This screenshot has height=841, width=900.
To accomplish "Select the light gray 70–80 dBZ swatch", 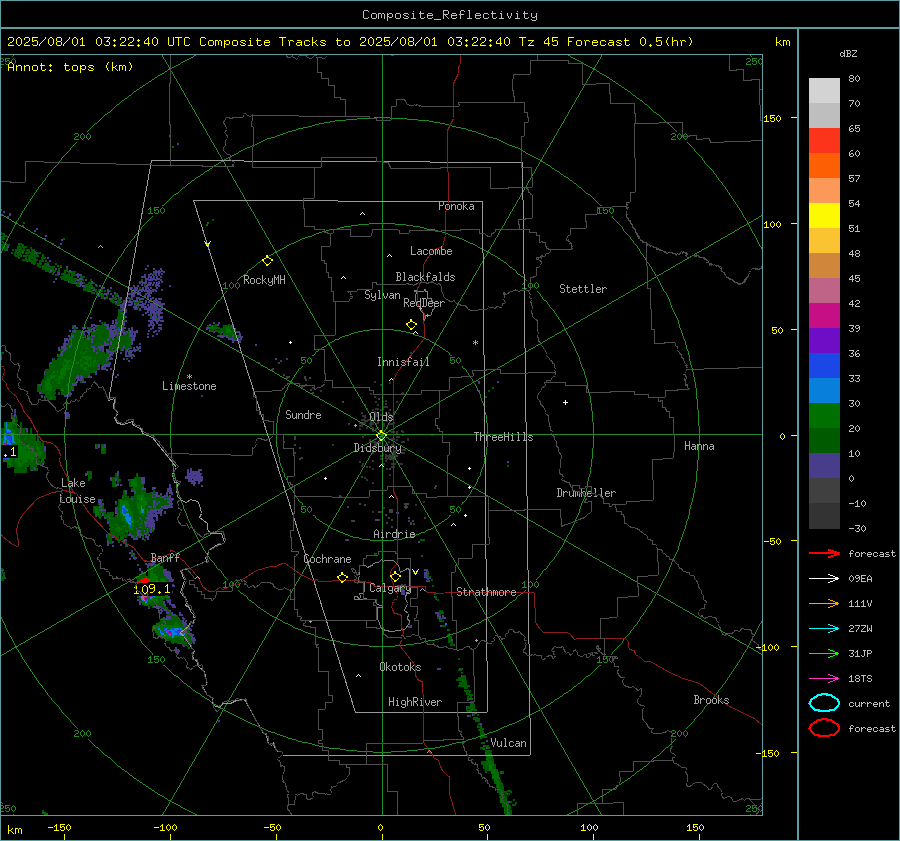I will [x=824, y=91].
